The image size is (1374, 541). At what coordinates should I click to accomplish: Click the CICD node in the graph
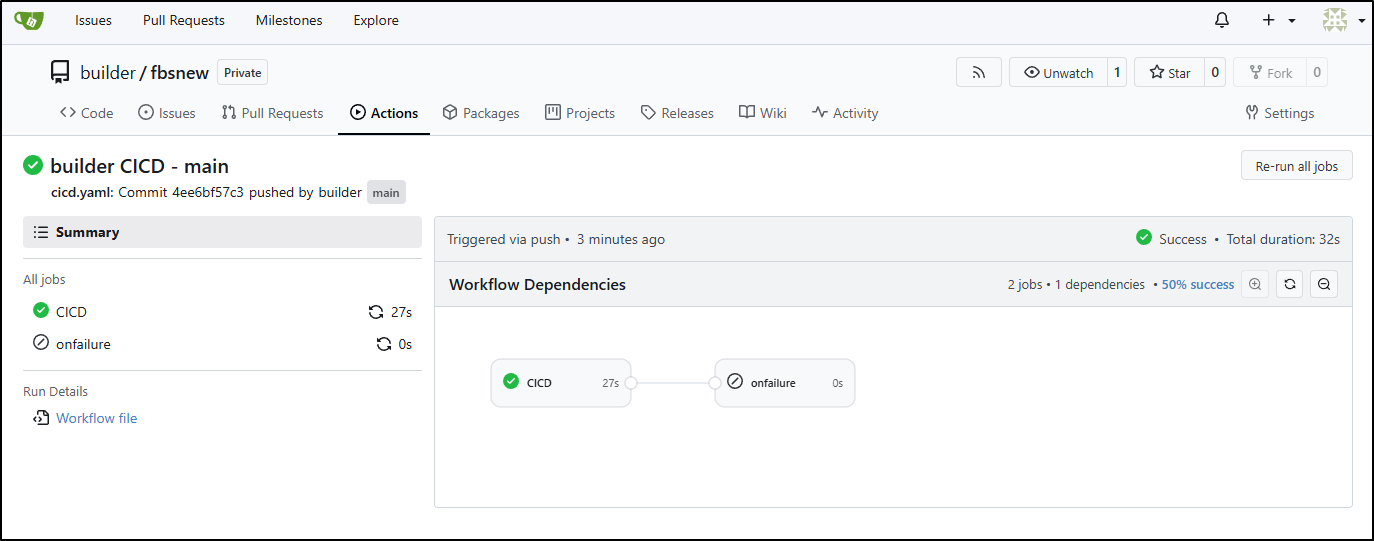coord(561,383)
